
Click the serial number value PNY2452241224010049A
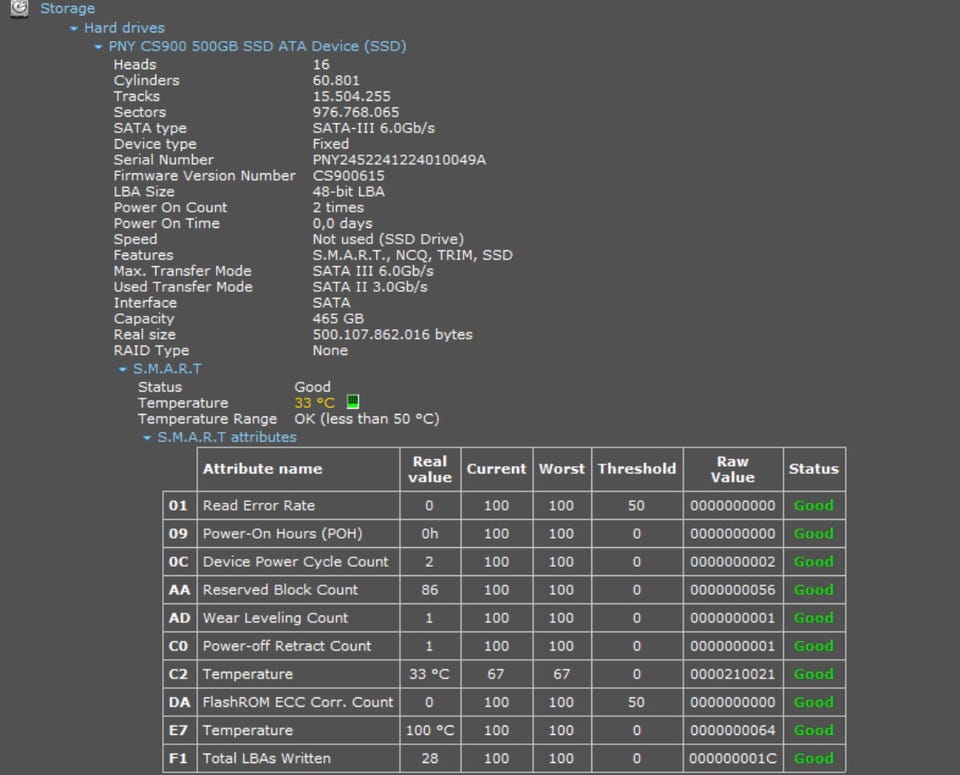399,160
